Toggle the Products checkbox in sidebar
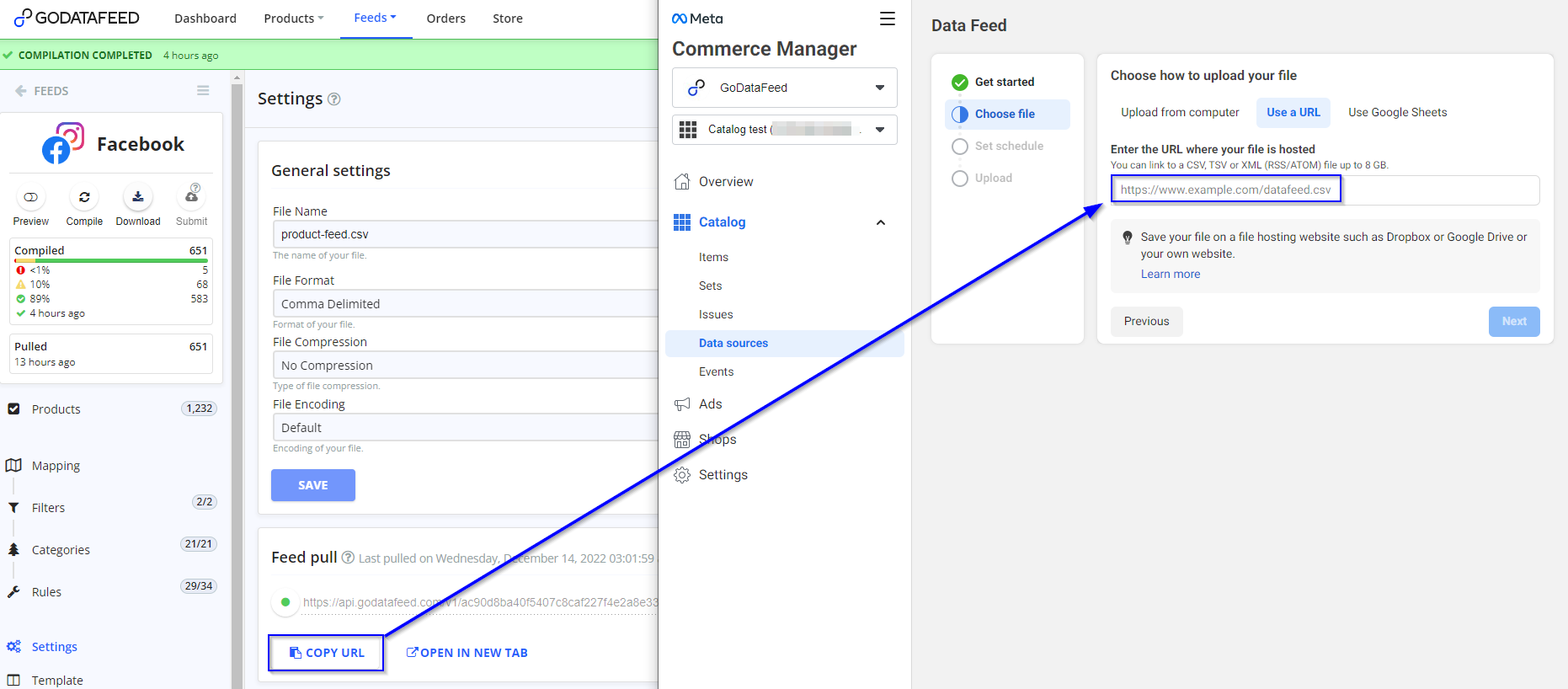The image size is (1568, 689). coord(13,409)
